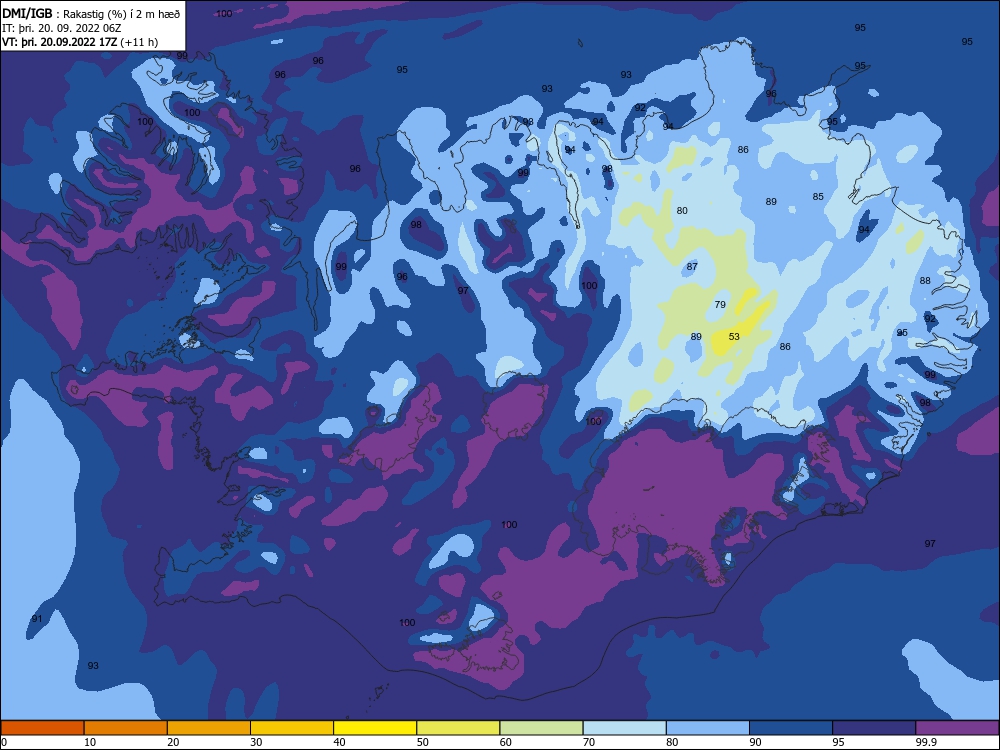This screenshot has width=1000, height=750.
Task: Click the light green 60–70 legend swatch
Action: [541, 728]
